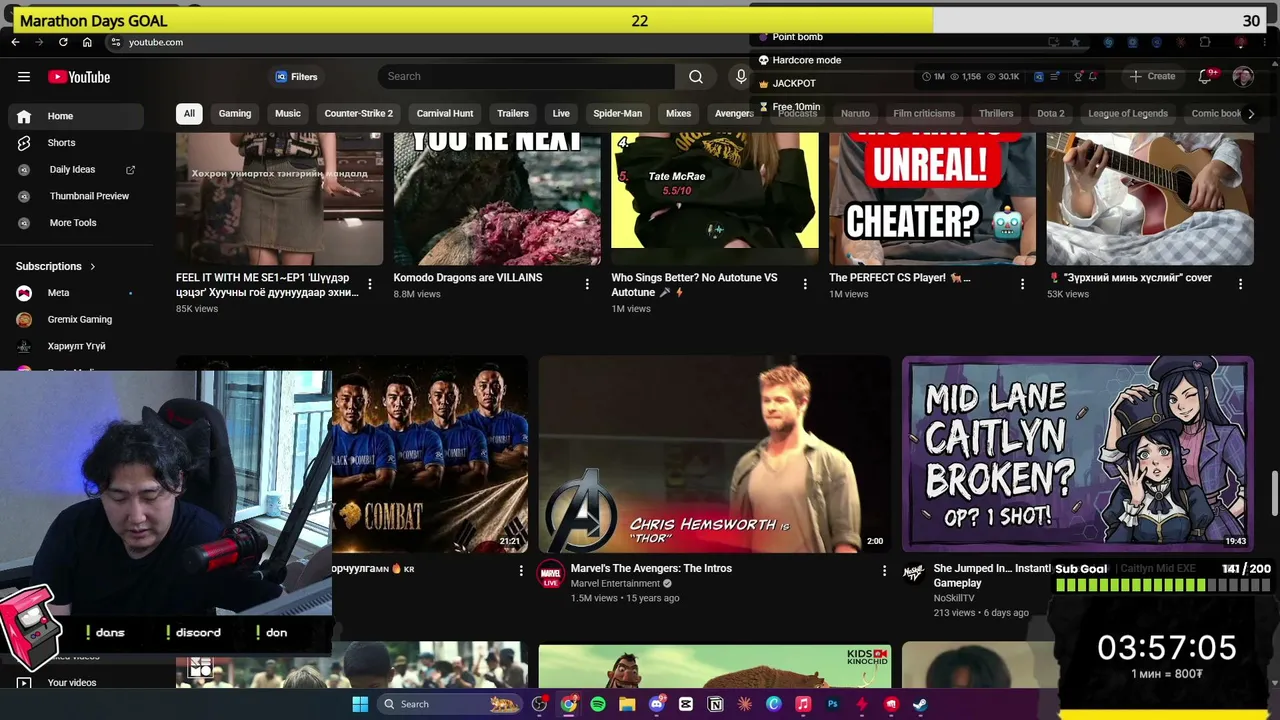Viewport: 1280px width, 720px height.
Task: Select the Spider-Man category chip
Action: 618,113
